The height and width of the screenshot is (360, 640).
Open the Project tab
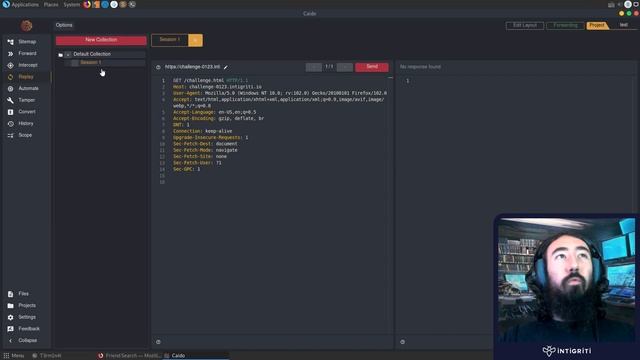pos(597,25)
